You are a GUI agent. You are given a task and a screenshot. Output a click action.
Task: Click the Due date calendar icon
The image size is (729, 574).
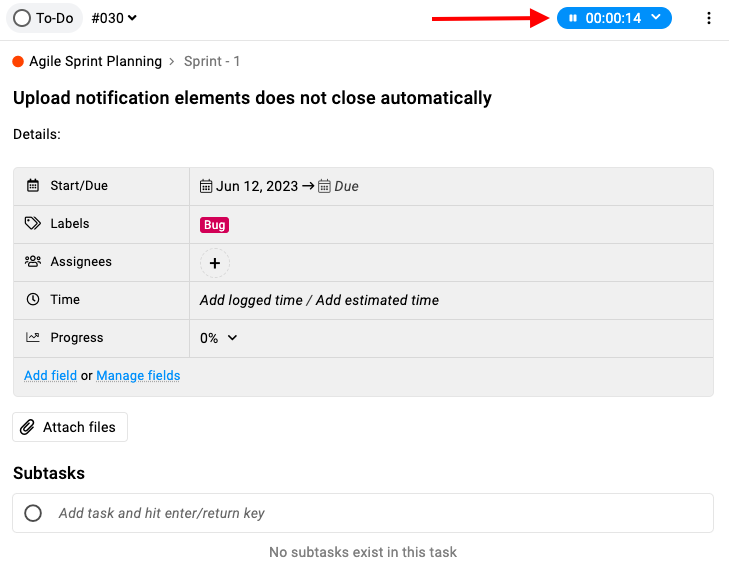pyautogui.click(x=324, y=186)
